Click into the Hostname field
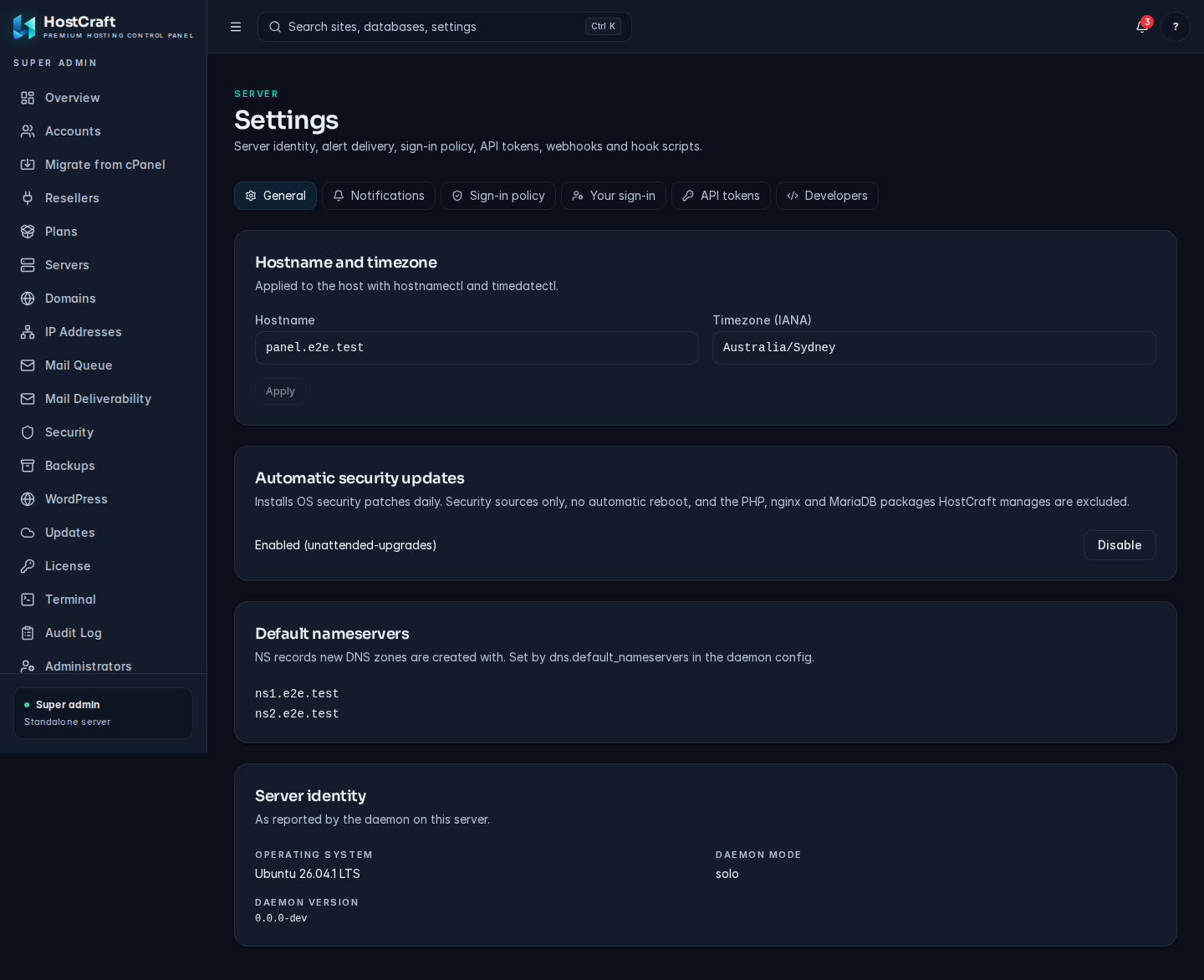Image resolution: width=1204 pixels, height=980 pixels. (x=477, y=348)
